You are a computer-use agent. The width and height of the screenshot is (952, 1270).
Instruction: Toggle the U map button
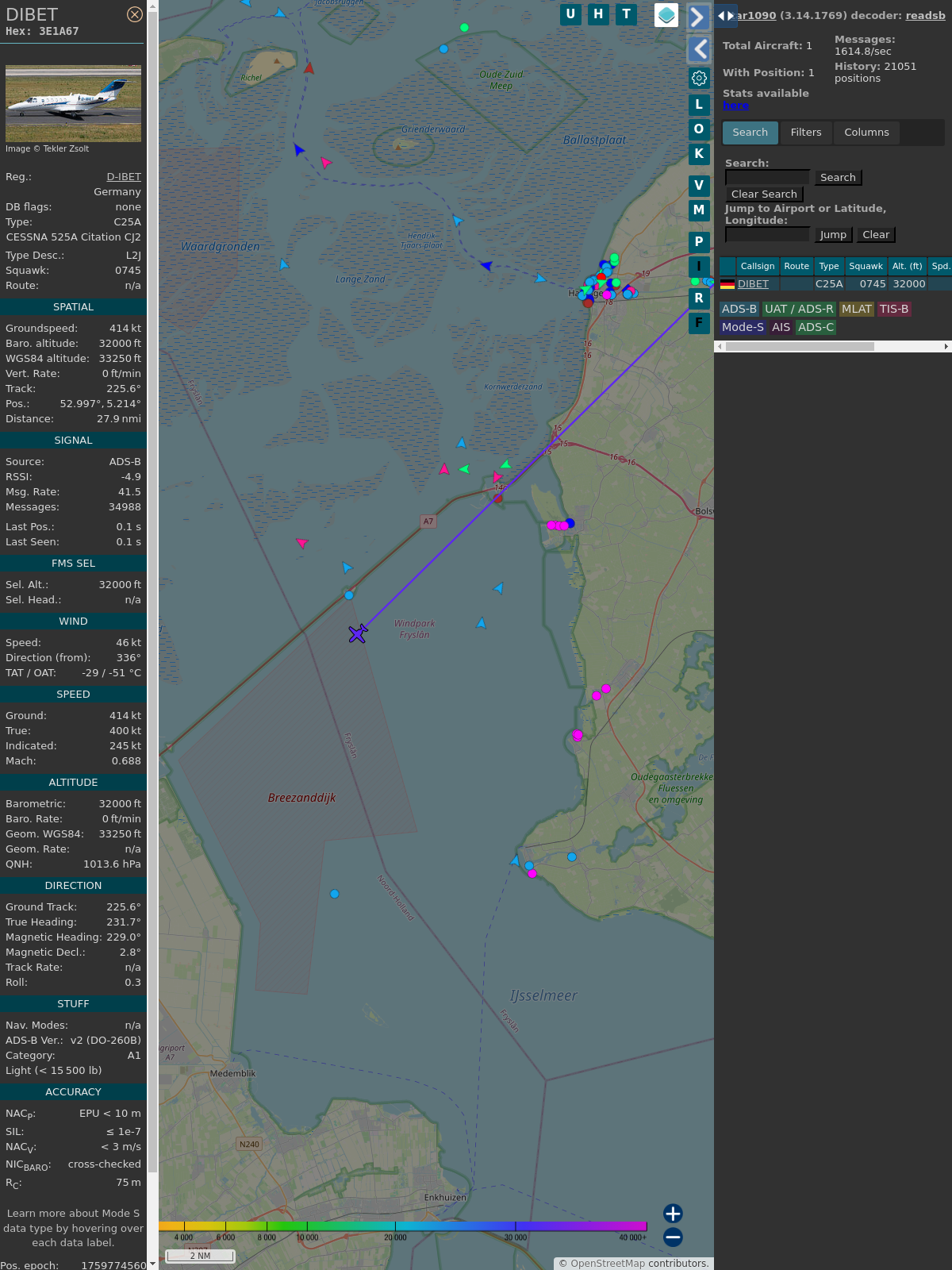tap(570, 14)
